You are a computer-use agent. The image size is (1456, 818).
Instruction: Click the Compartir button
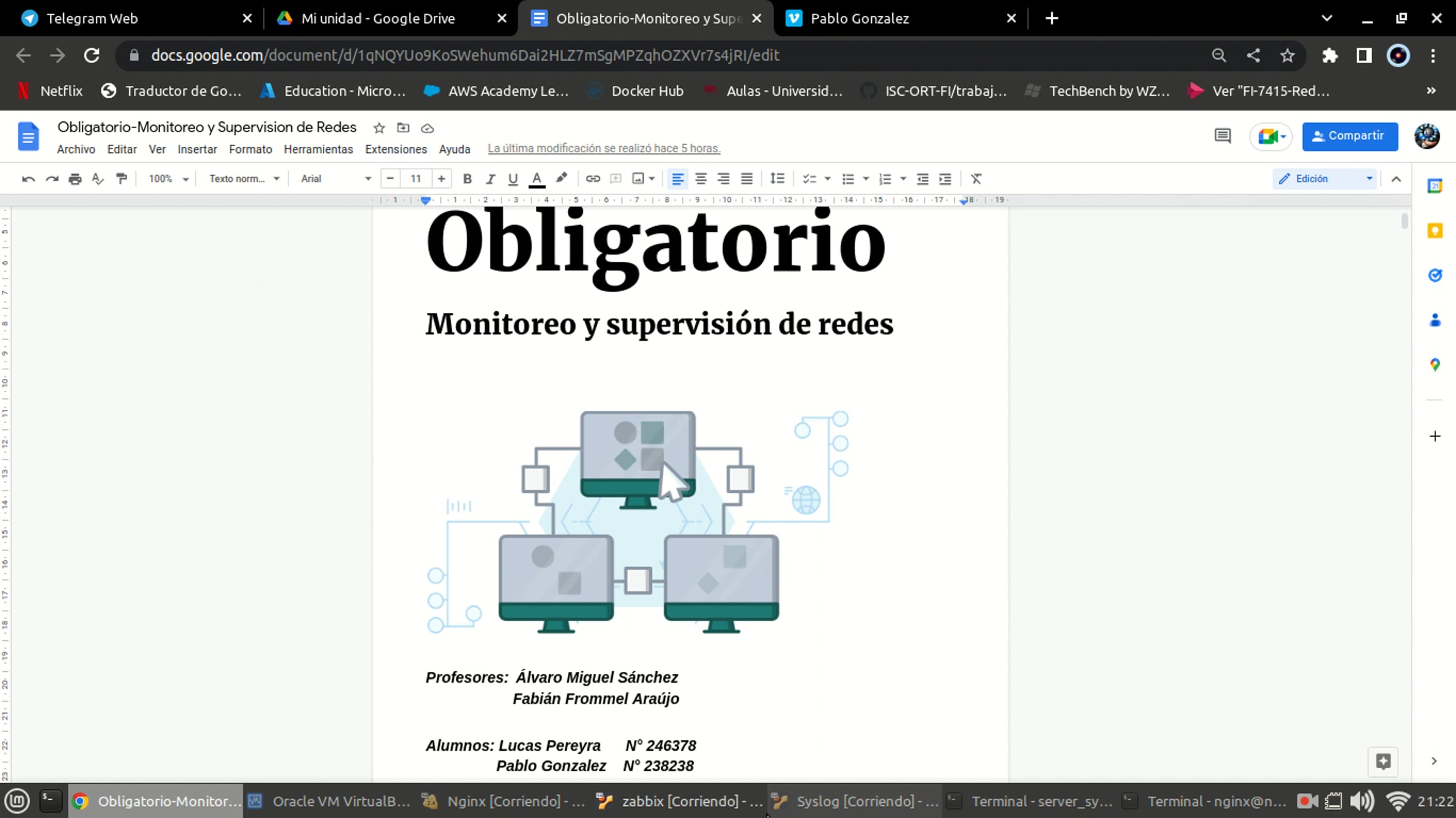coord(1349,136)
